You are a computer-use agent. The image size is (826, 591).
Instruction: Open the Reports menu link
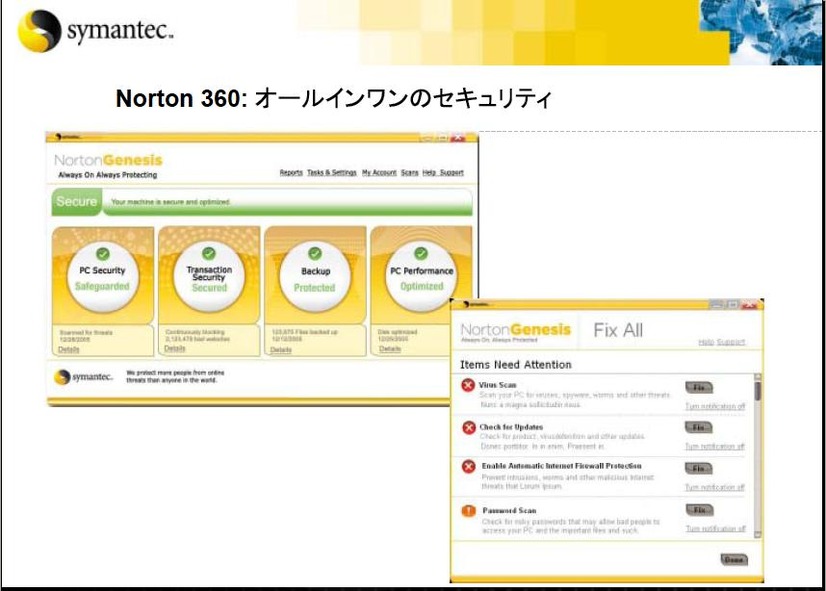coord(291,172)
